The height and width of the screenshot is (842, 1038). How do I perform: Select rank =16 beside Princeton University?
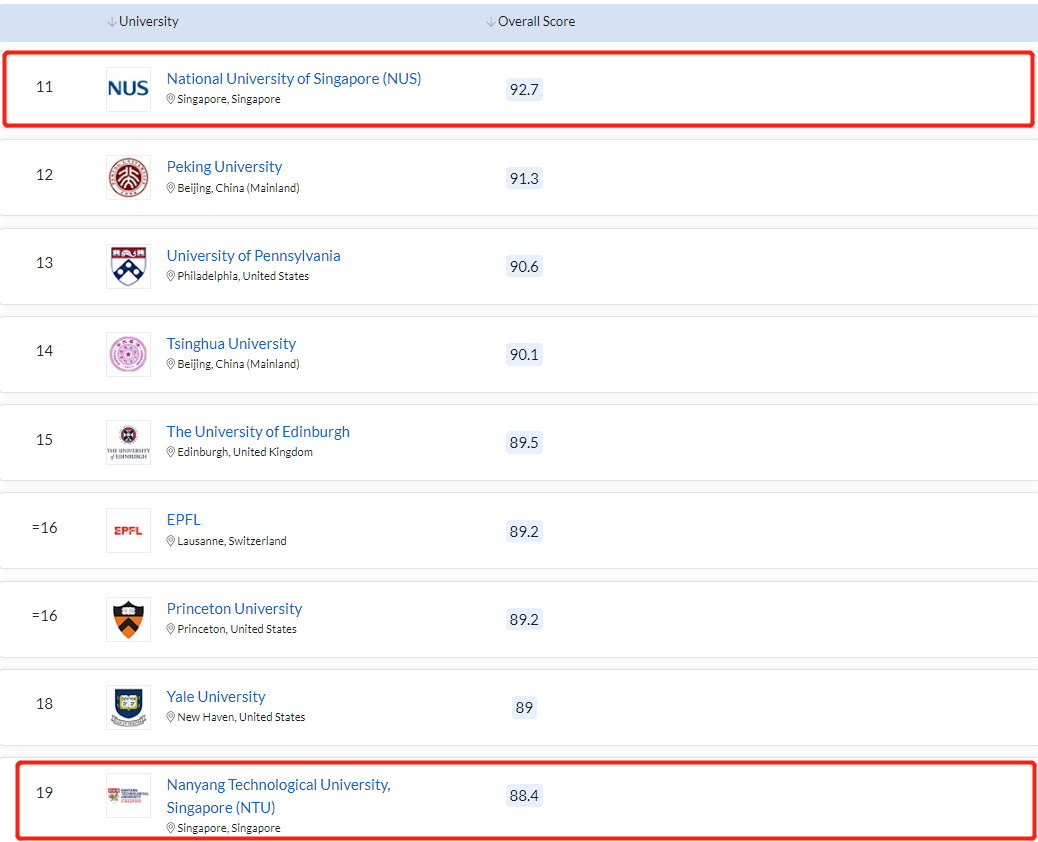pos(44,616)
